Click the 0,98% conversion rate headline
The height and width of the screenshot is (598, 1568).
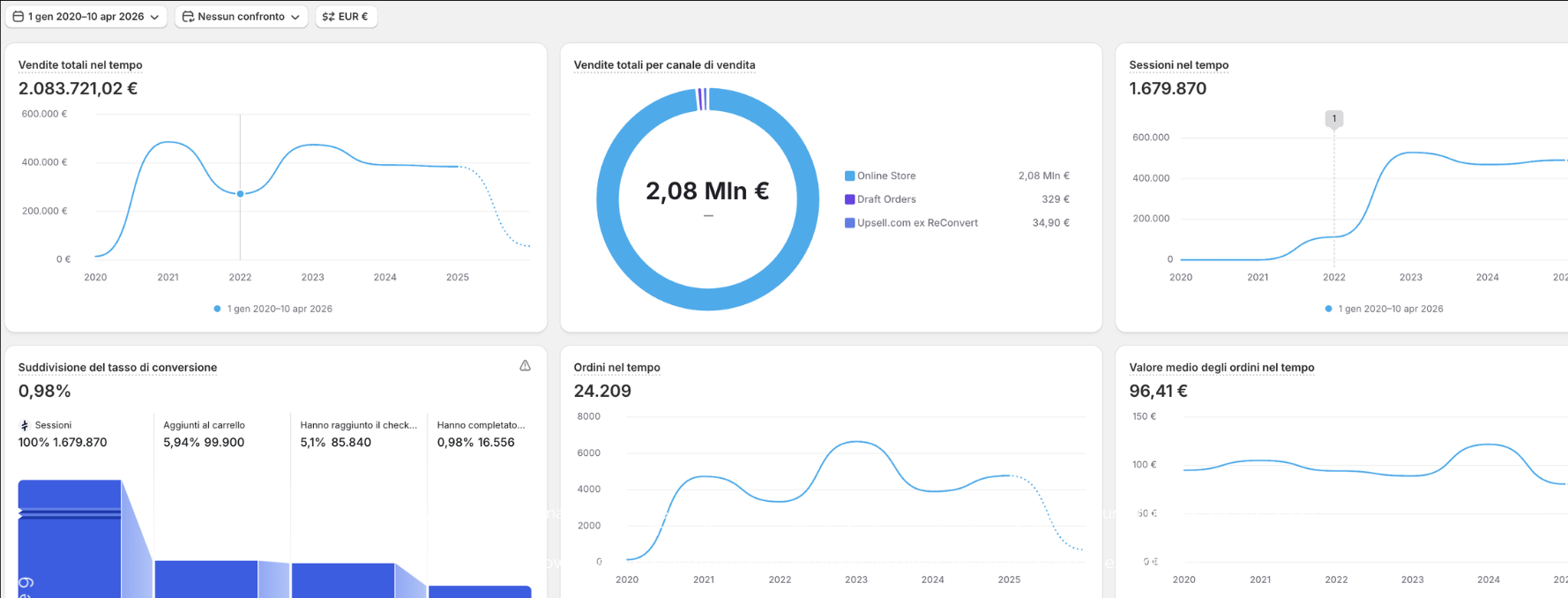point(44,391)
